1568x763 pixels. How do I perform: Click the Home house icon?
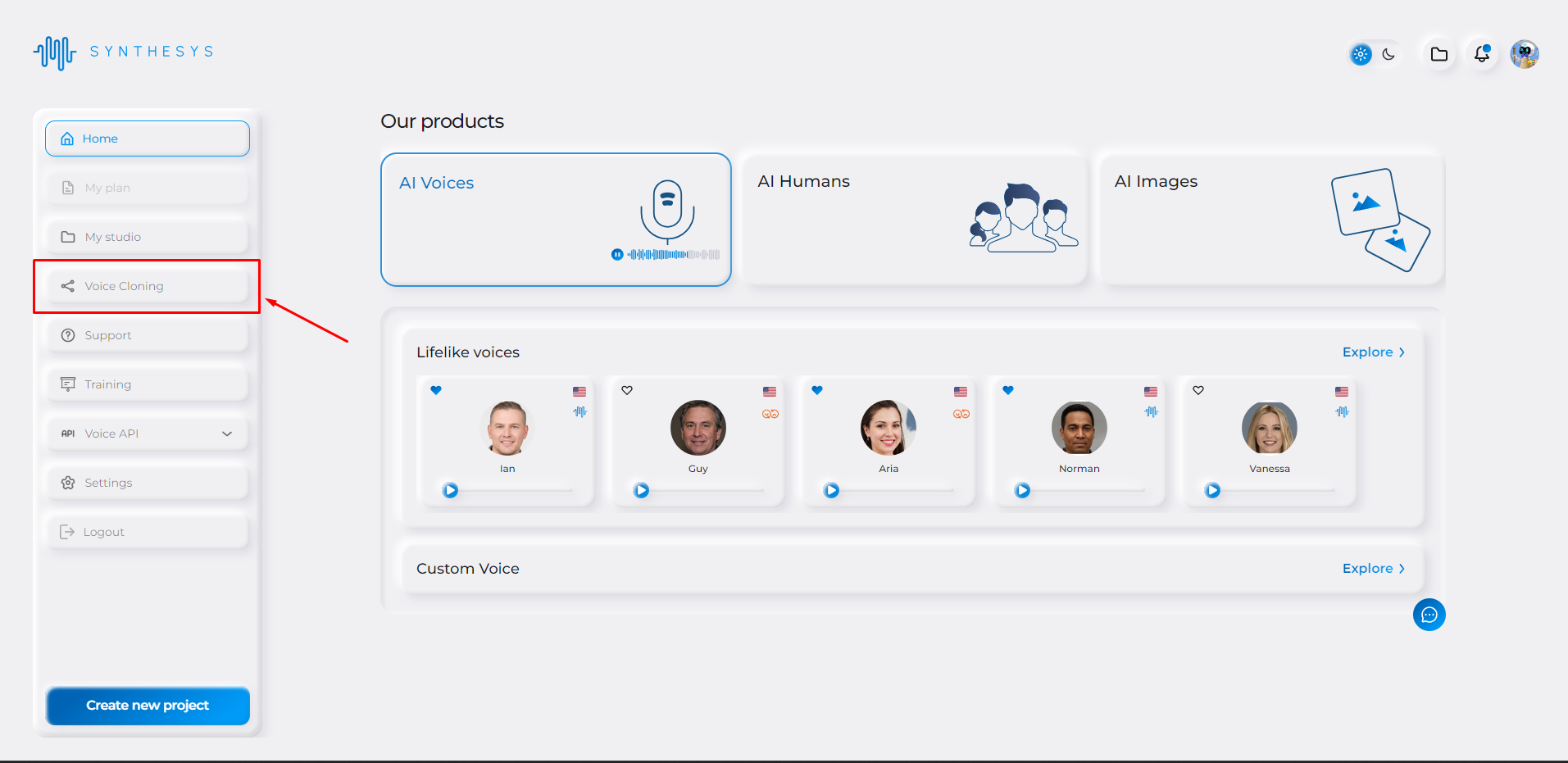[x=67, y=139]
